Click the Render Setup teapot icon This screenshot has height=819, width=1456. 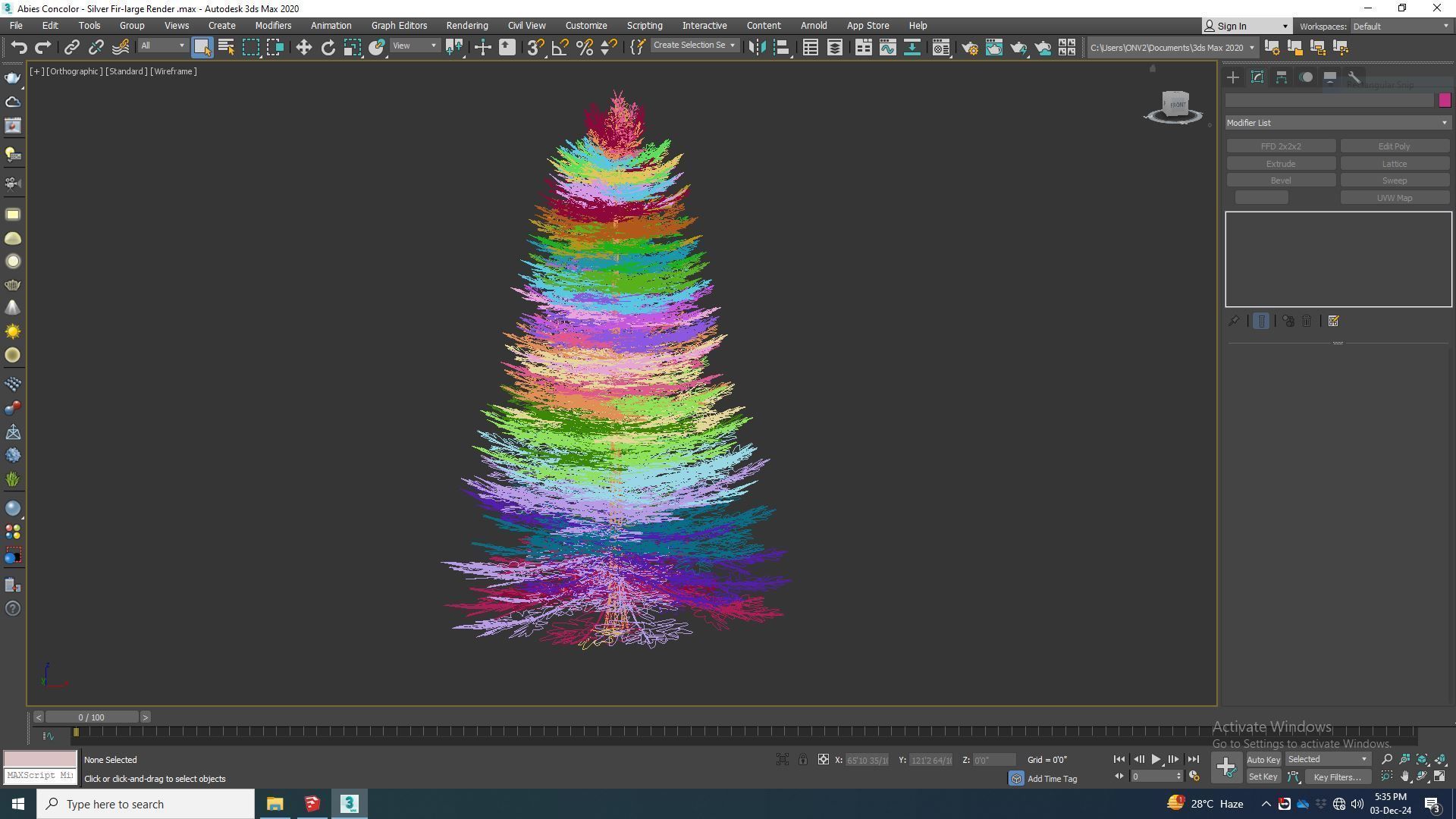tap(969, 48)
